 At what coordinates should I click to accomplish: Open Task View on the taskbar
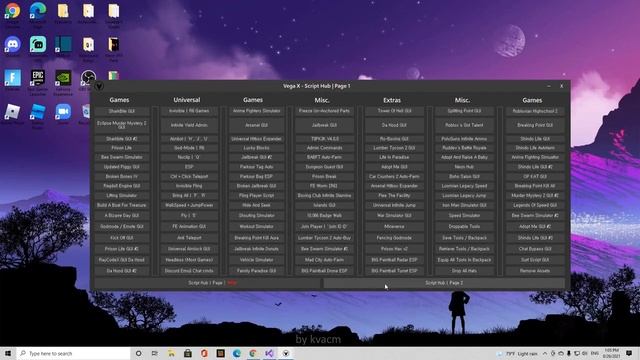[x=154, y=353]
